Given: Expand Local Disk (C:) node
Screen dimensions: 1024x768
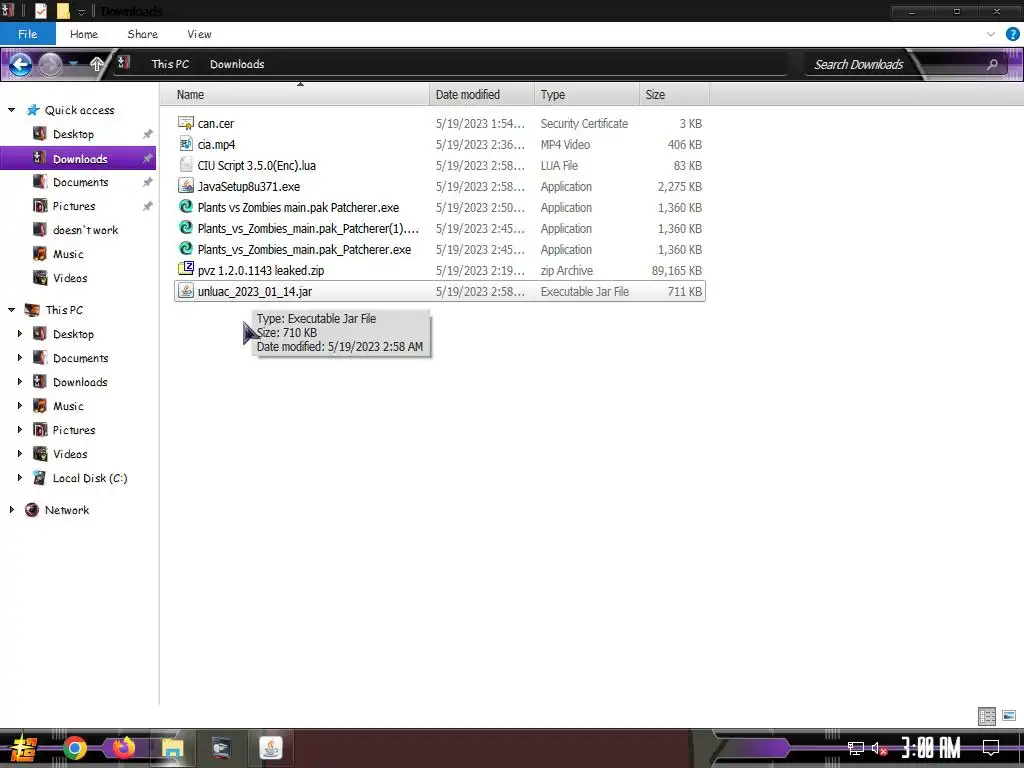Looking at the screenshot, I should (x=20, y=478).
